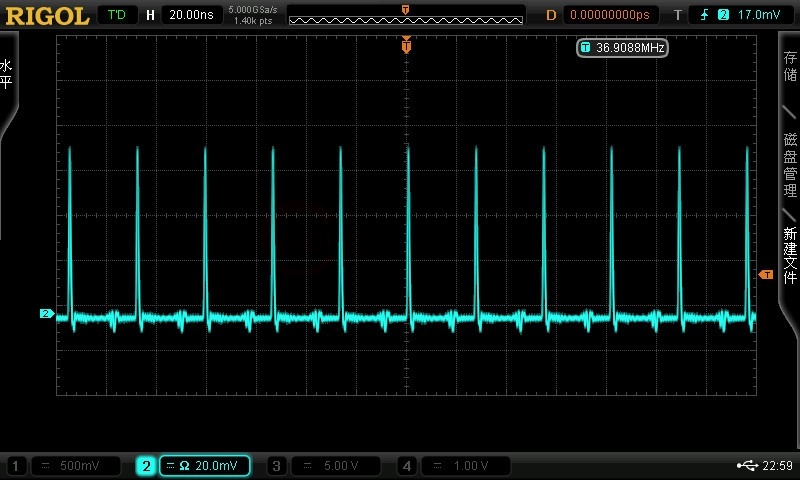Click channel 3 5.00 V scale box

336,466
